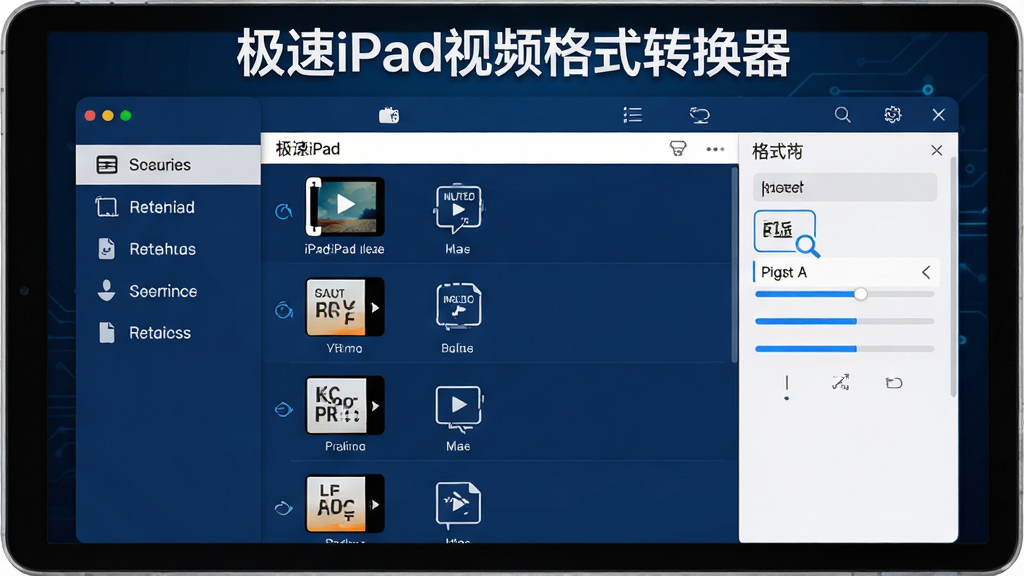
Task: Open the LF AOC video thumbnail
Action: [345, 504]
